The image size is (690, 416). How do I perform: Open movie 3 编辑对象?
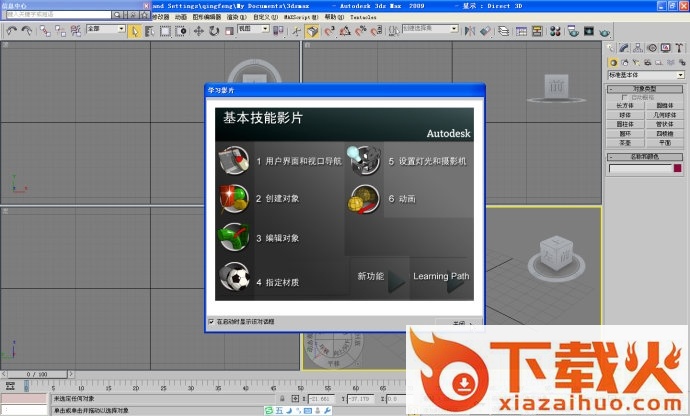tap(280, 238)
